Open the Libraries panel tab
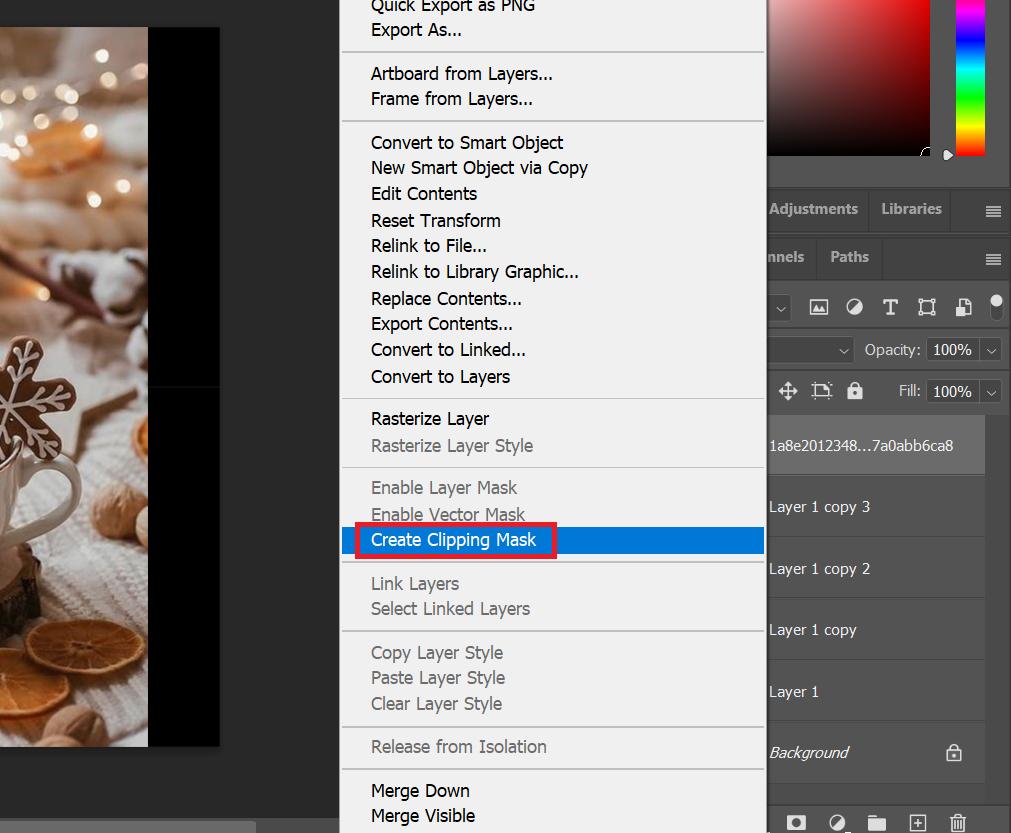 pyautogui.click(x=911, y=209)
